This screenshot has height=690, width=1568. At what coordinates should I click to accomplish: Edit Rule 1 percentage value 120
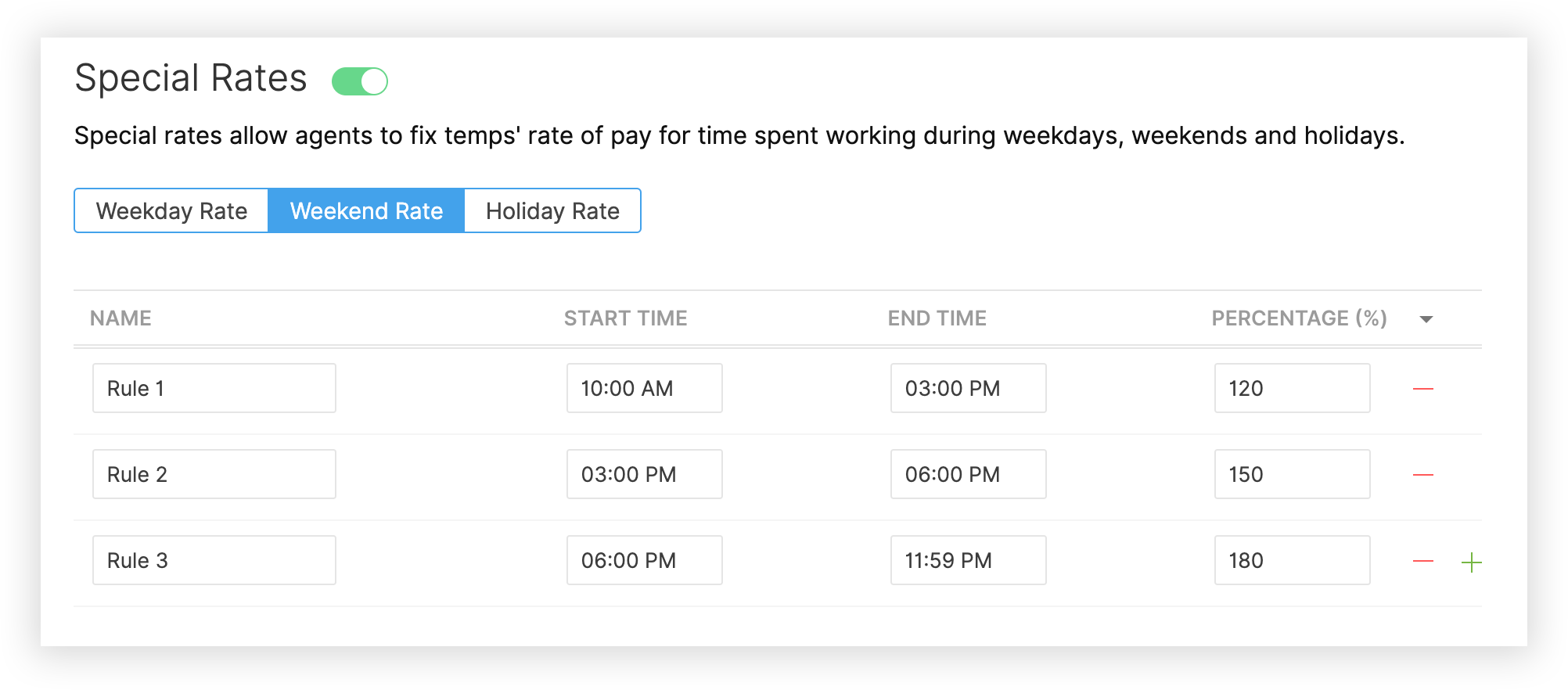click(1292, 388)
